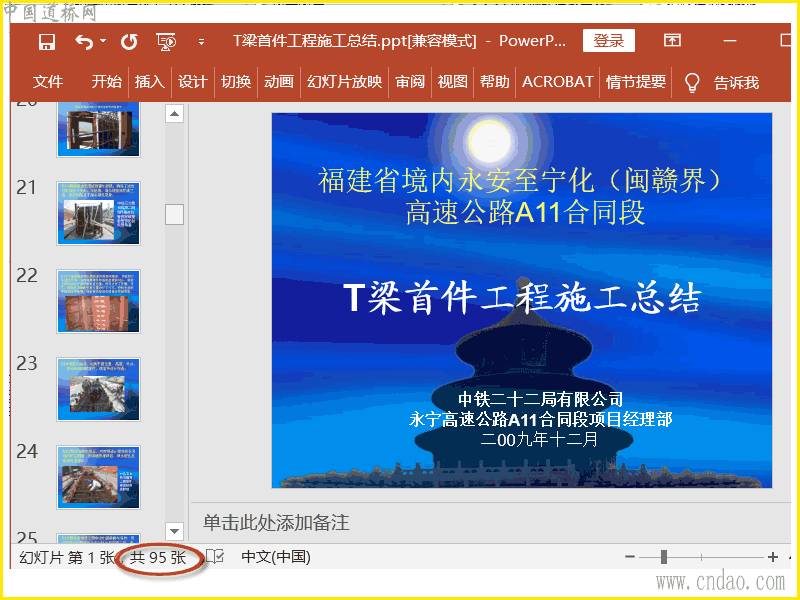This screenshot has width=800, height=600.
Task: Select slide 24 thumbnail
Action: 98,477
